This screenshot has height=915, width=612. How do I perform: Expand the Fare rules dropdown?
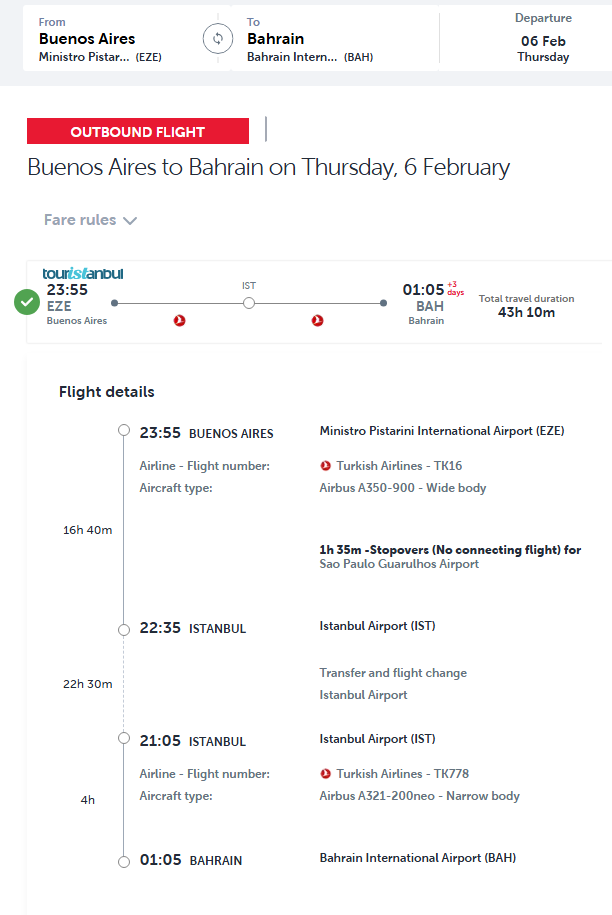[91, 220]
